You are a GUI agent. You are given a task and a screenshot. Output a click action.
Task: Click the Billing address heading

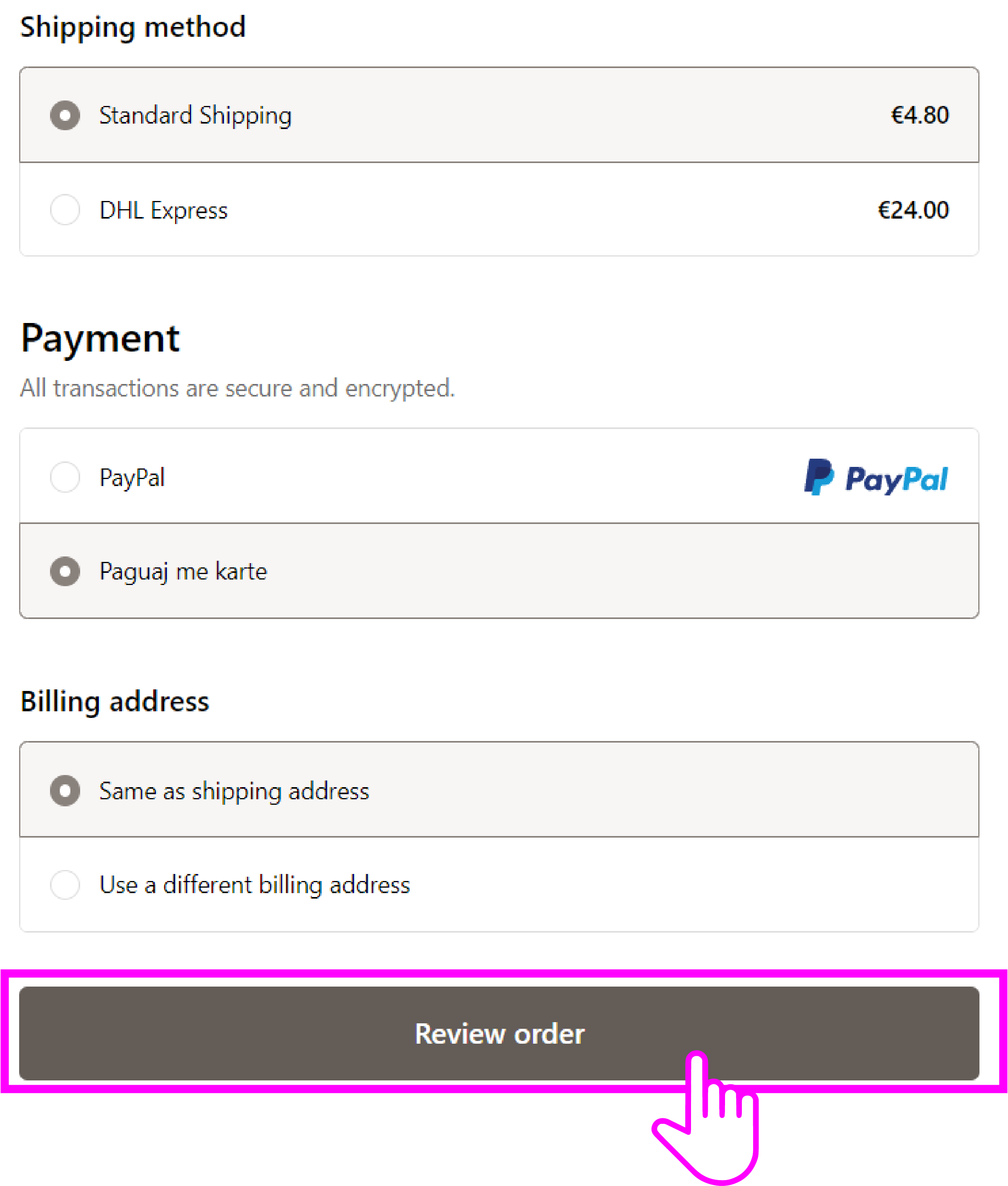pos(115,701)
